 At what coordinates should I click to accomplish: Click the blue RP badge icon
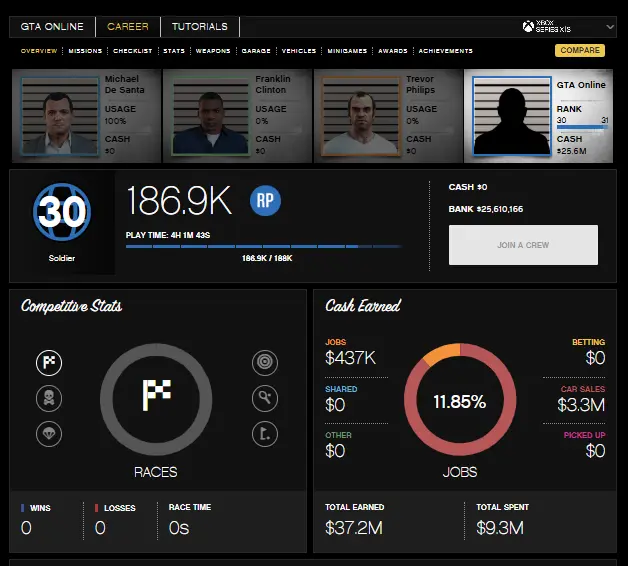tap(265, 200)
